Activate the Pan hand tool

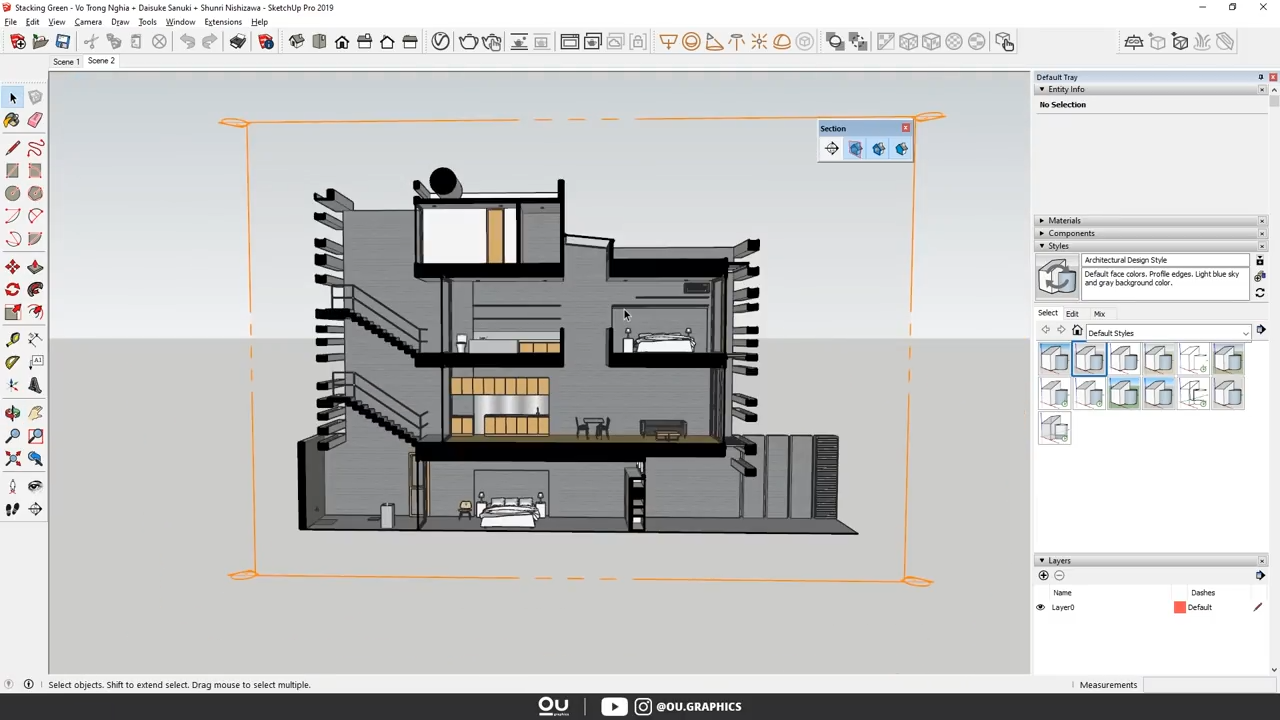[35, 413]
